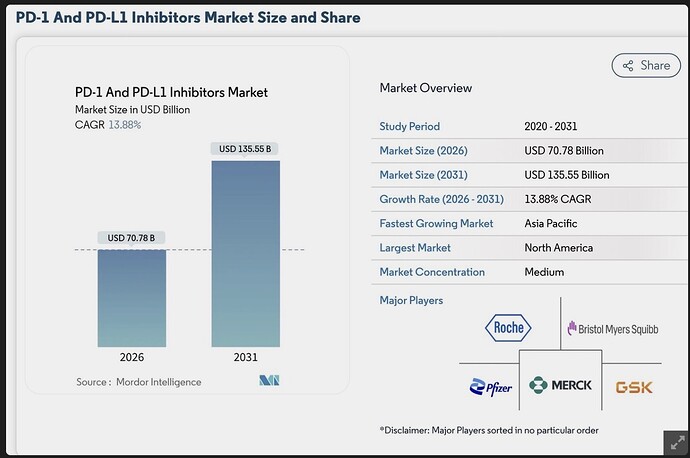Click the Merck logo
The height and width of the screenshot is (458, 690).
pyautogui.click(x=560, y=385)
